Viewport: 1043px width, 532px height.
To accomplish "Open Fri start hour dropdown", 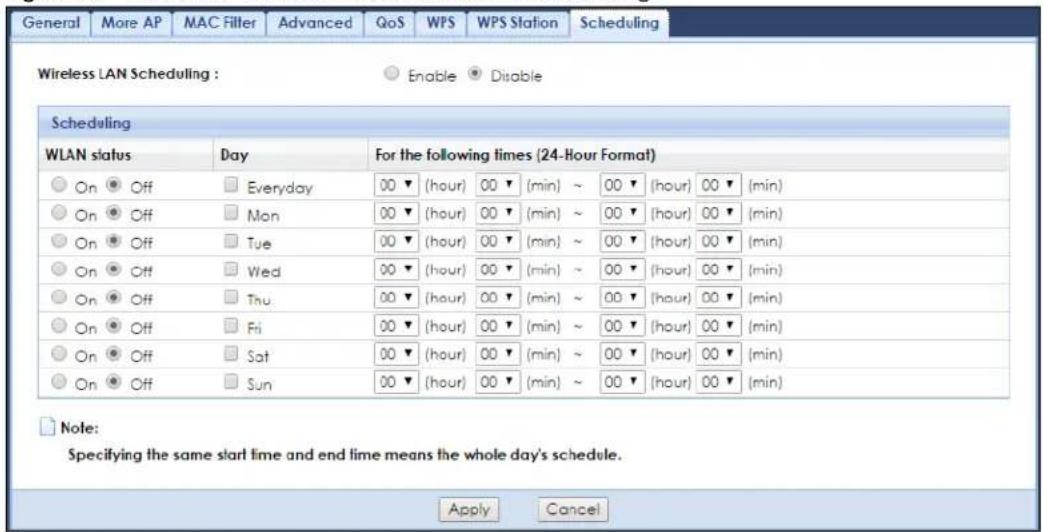I will click(396, 326).
